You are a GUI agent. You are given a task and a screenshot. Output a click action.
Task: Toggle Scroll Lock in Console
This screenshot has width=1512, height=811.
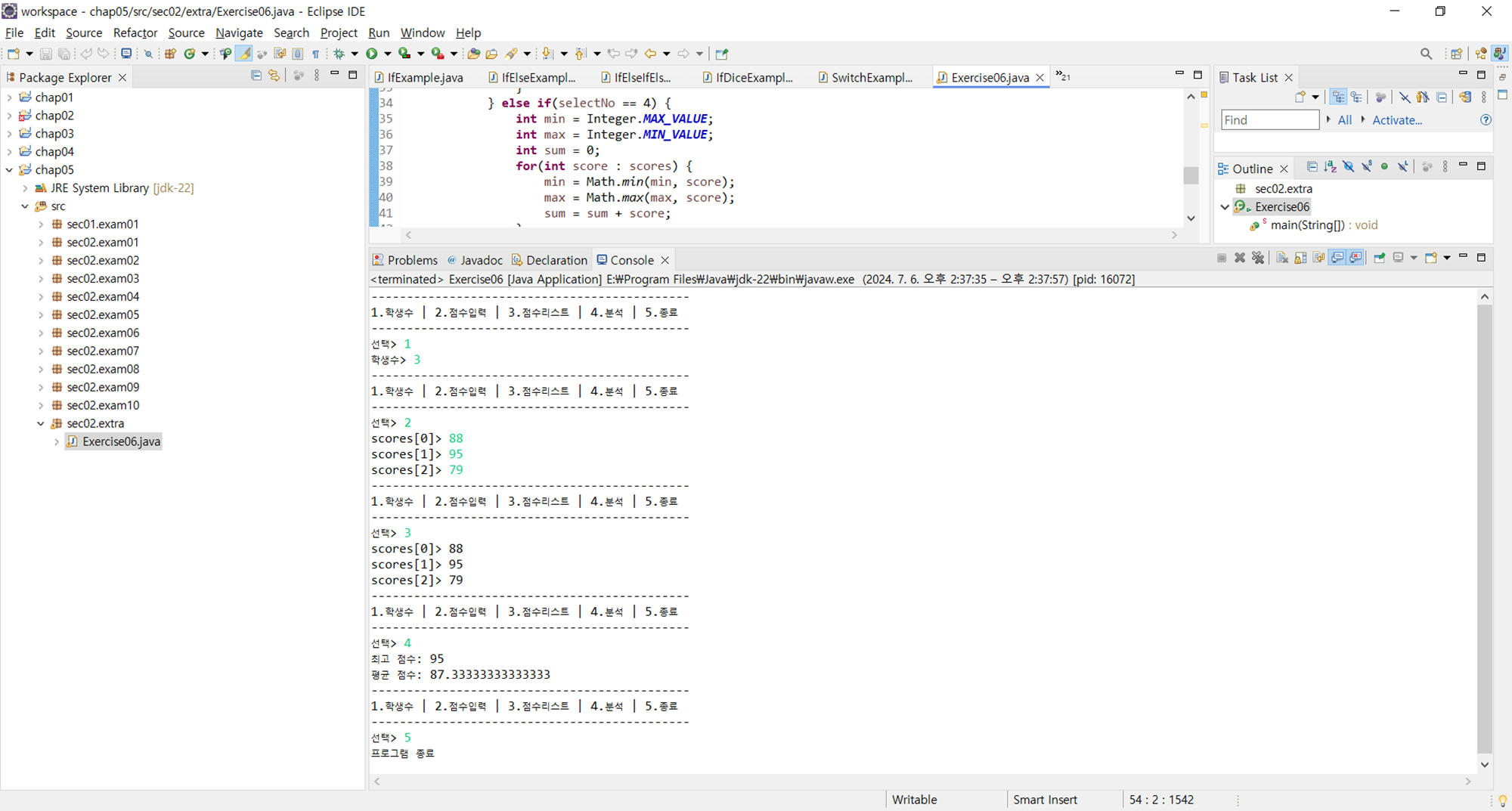1300,258
